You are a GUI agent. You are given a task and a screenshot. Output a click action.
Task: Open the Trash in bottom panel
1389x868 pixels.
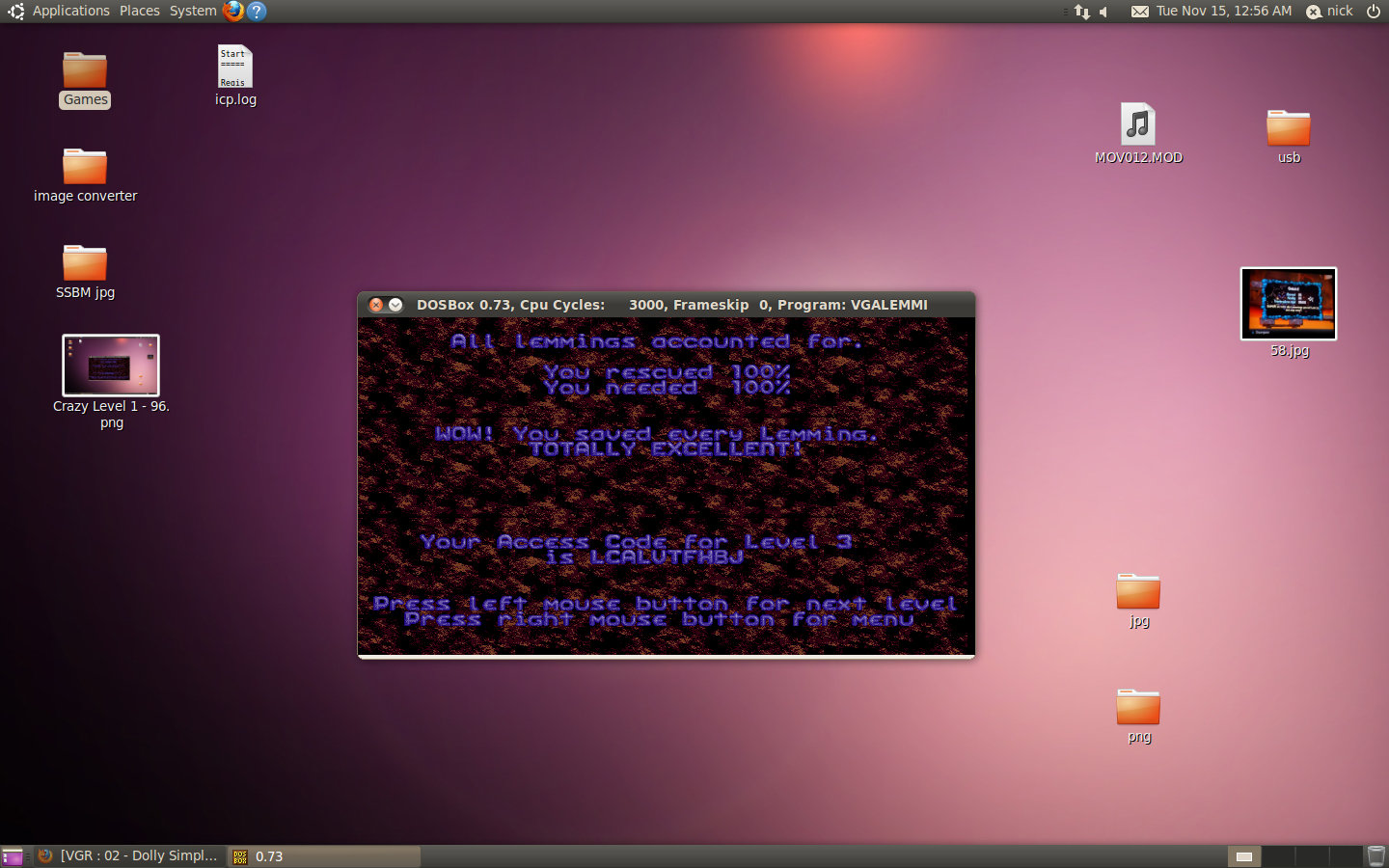tap(1375, 855)
